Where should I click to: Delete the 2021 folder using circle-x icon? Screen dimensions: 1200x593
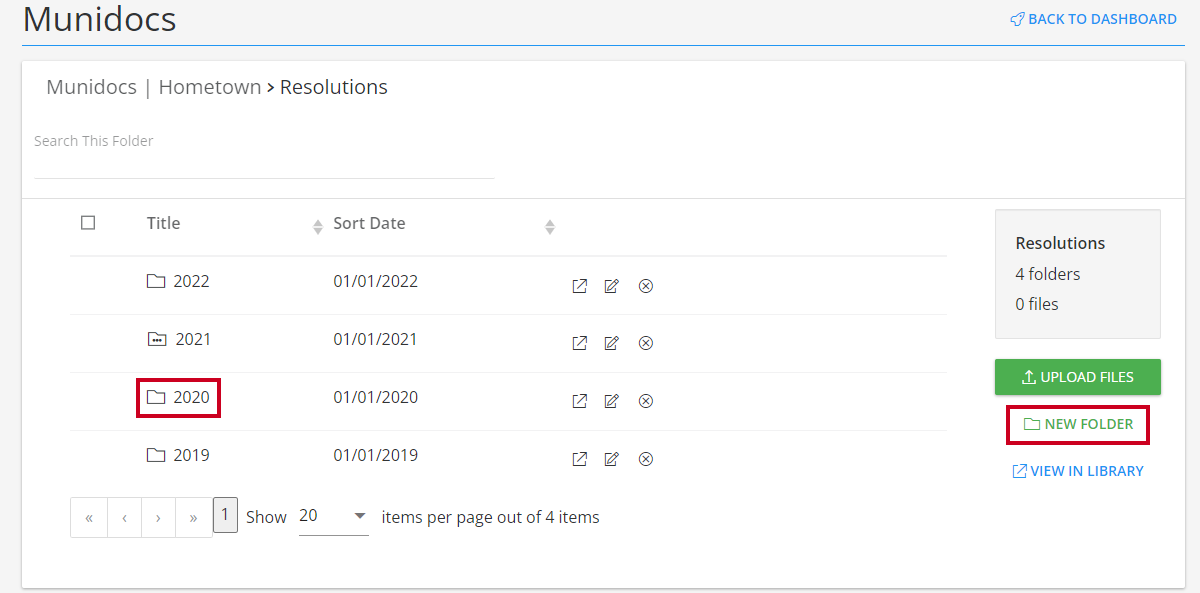pos(646,343)
